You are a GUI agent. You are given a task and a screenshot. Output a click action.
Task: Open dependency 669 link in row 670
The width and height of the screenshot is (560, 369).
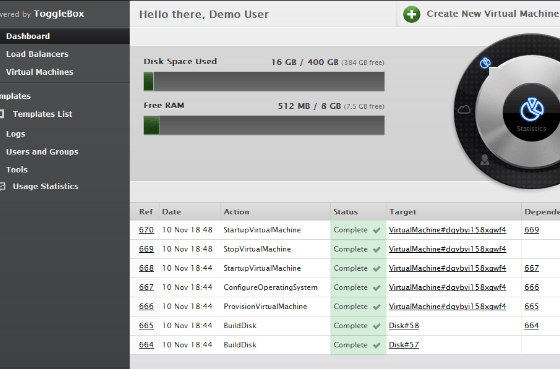point(531,230)
